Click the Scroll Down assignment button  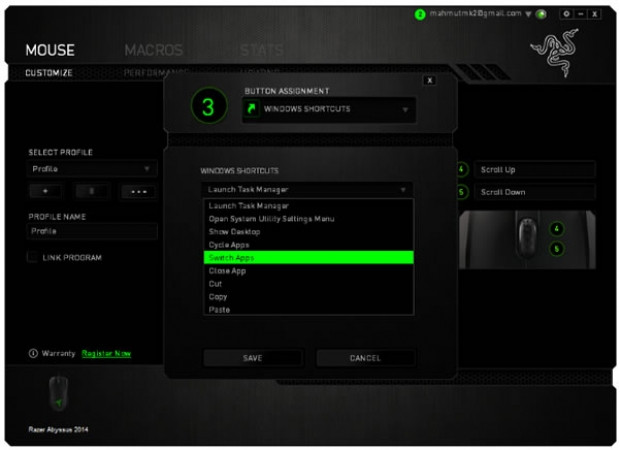(535, 192)
